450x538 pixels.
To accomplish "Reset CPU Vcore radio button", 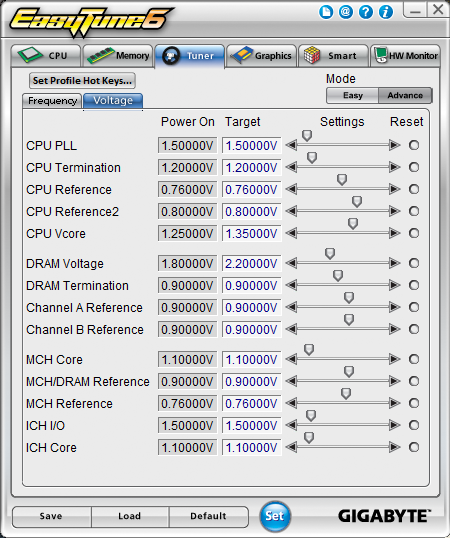I will point(414,233).
